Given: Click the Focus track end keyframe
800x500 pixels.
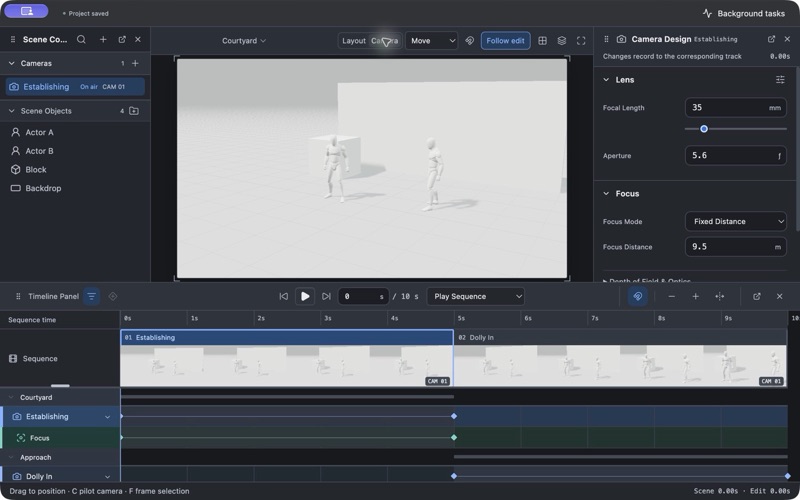Looking at the screenshot, I should [x=454, y=437].
